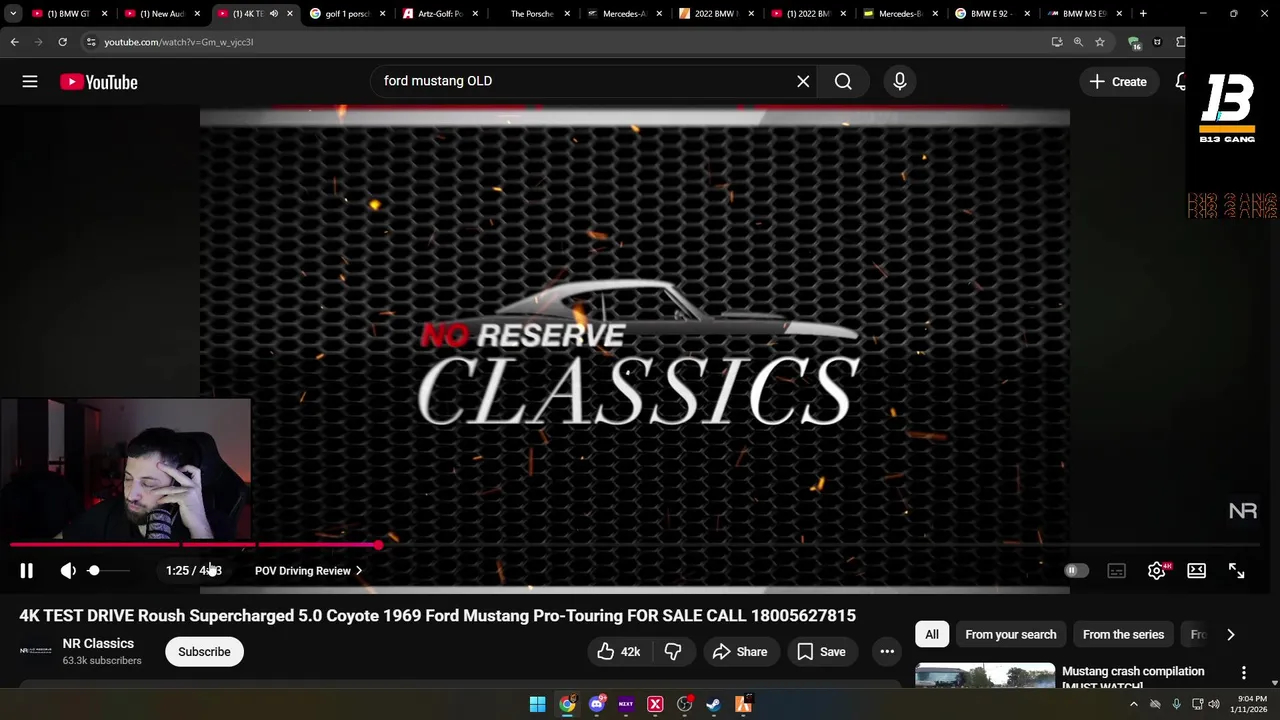1280x720 pixels.
Task: Switch to the golf 1 porsche tab
Action: click(x=346, y=14)
